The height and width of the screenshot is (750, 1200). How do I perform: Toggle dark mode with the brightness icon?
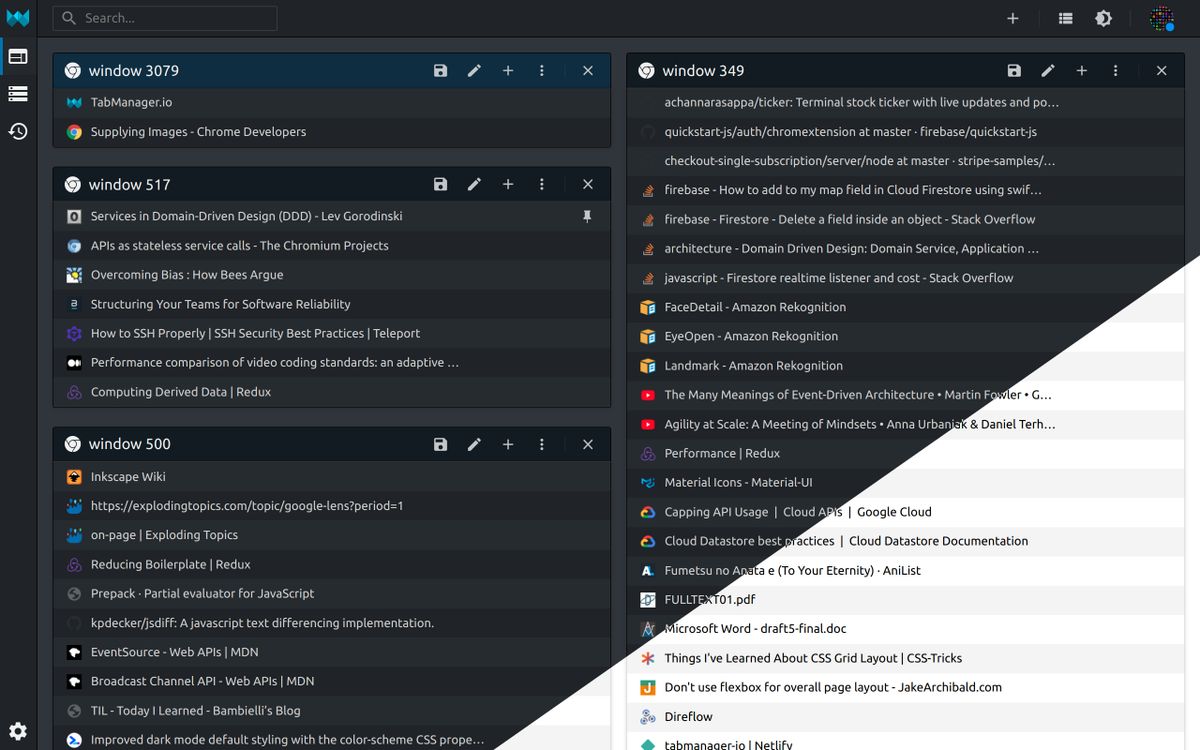click(x=1103, y=18)
